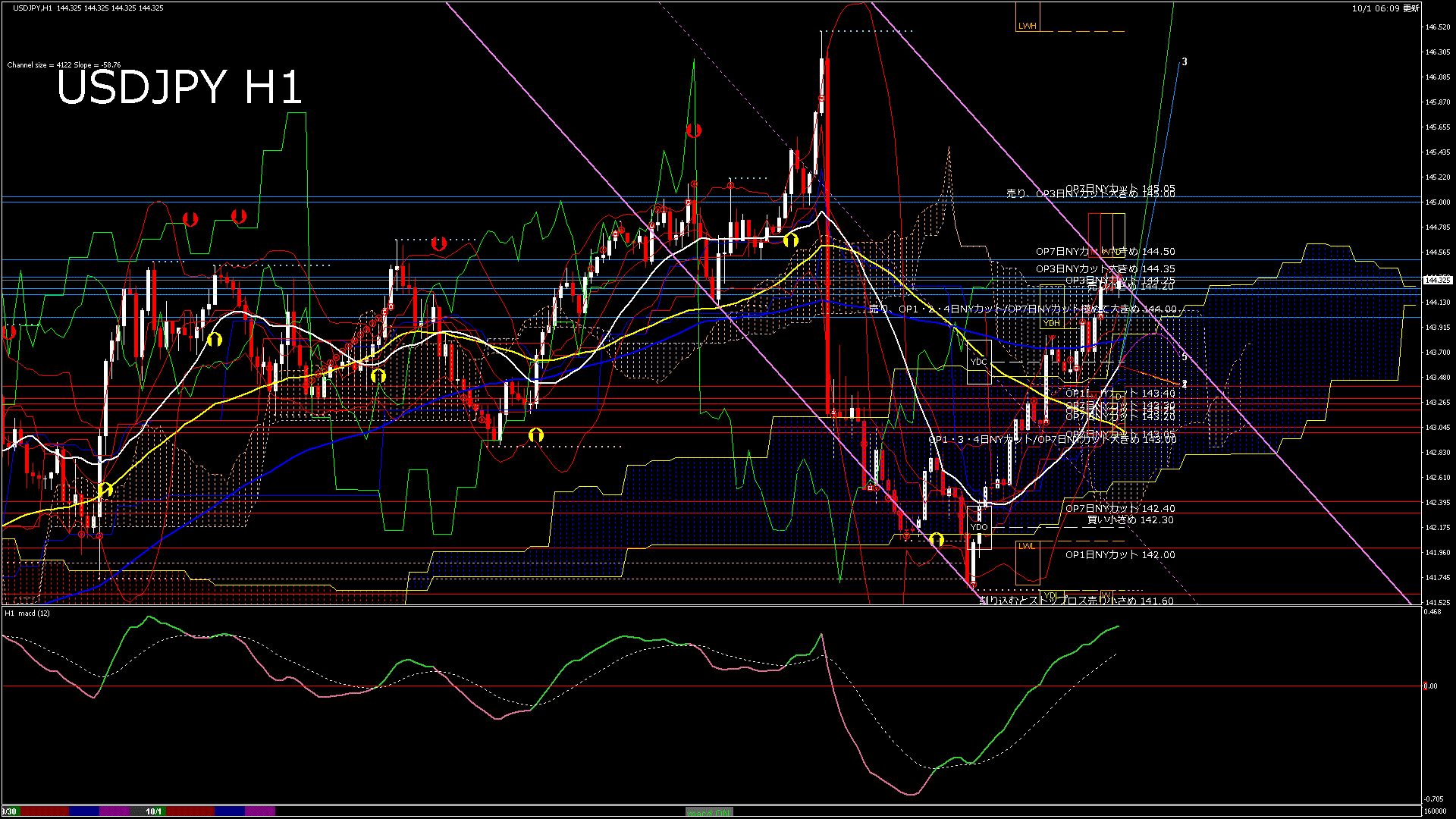Select the yellow up arrow near the YDO box
Screen dimensions: 1456x819
937,539
